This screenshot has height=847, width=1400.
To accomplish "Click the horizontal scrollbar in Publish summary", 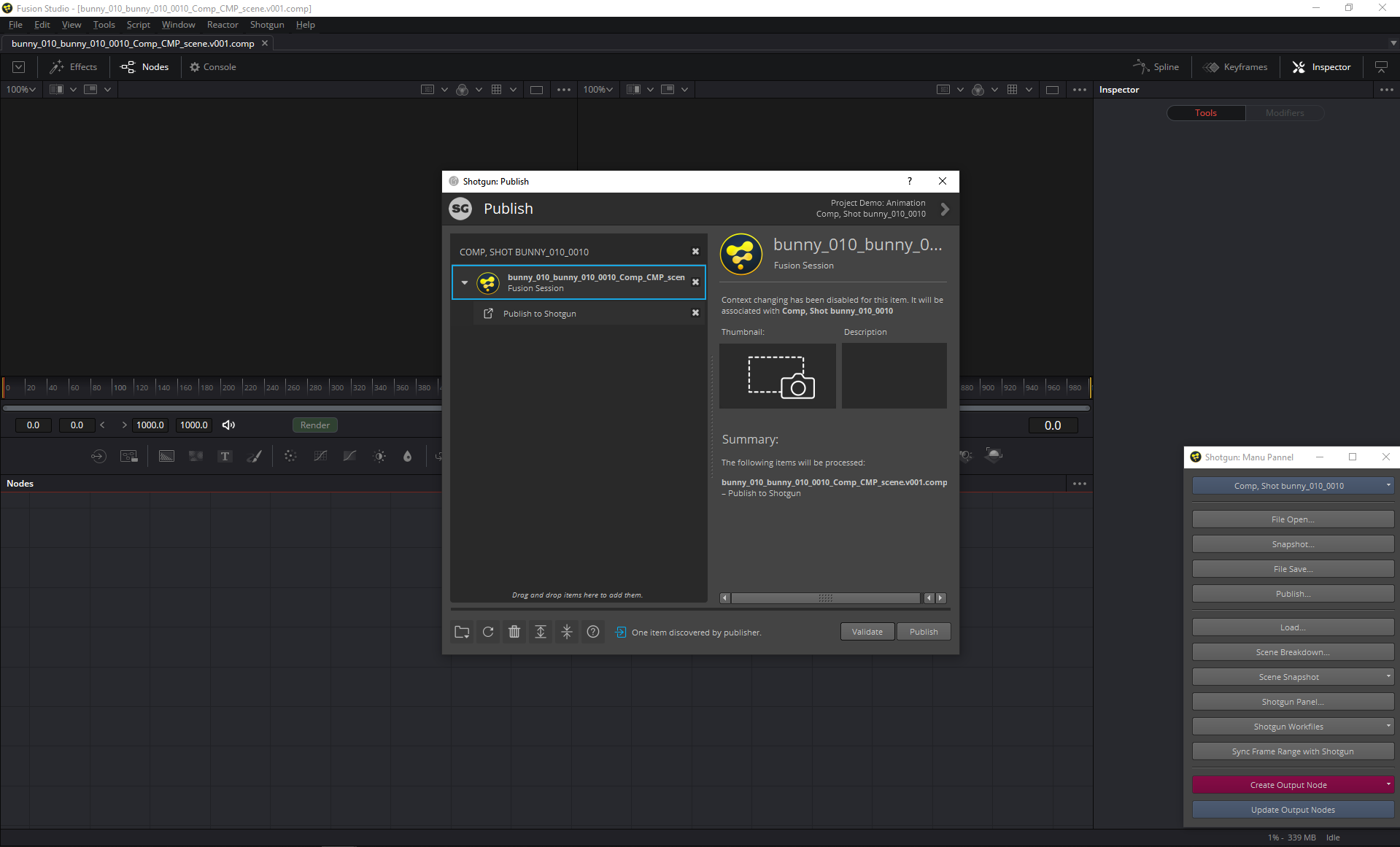I will (826, 598).
